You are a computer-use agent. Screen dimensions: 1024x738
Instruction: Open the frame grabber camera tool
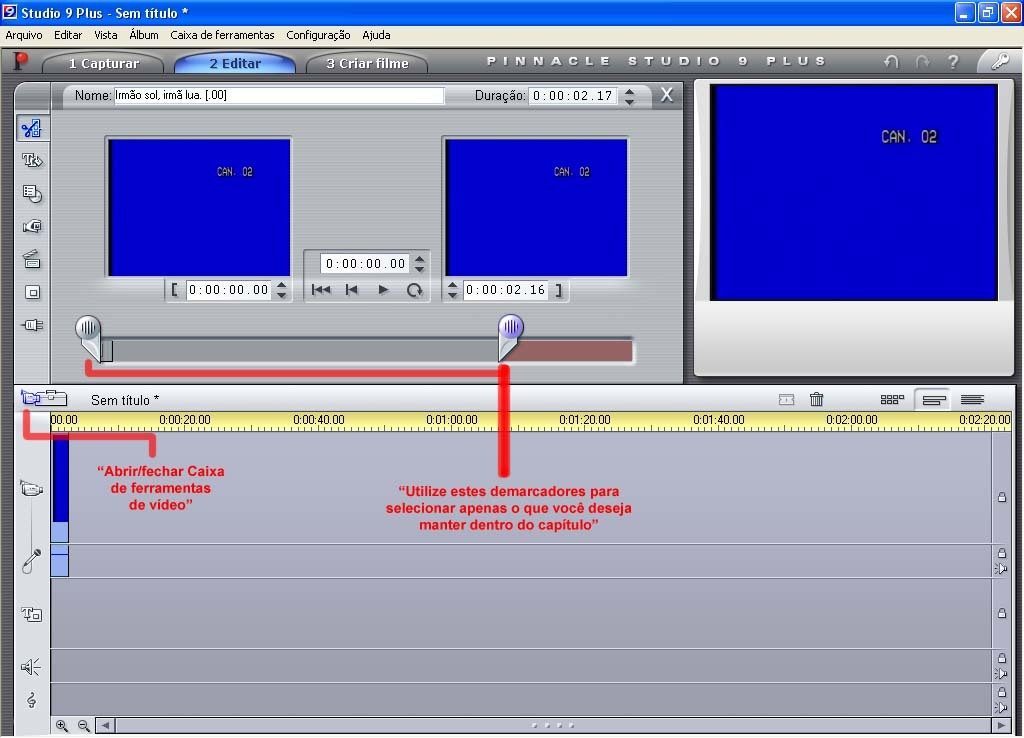click(x=31, y=226)
